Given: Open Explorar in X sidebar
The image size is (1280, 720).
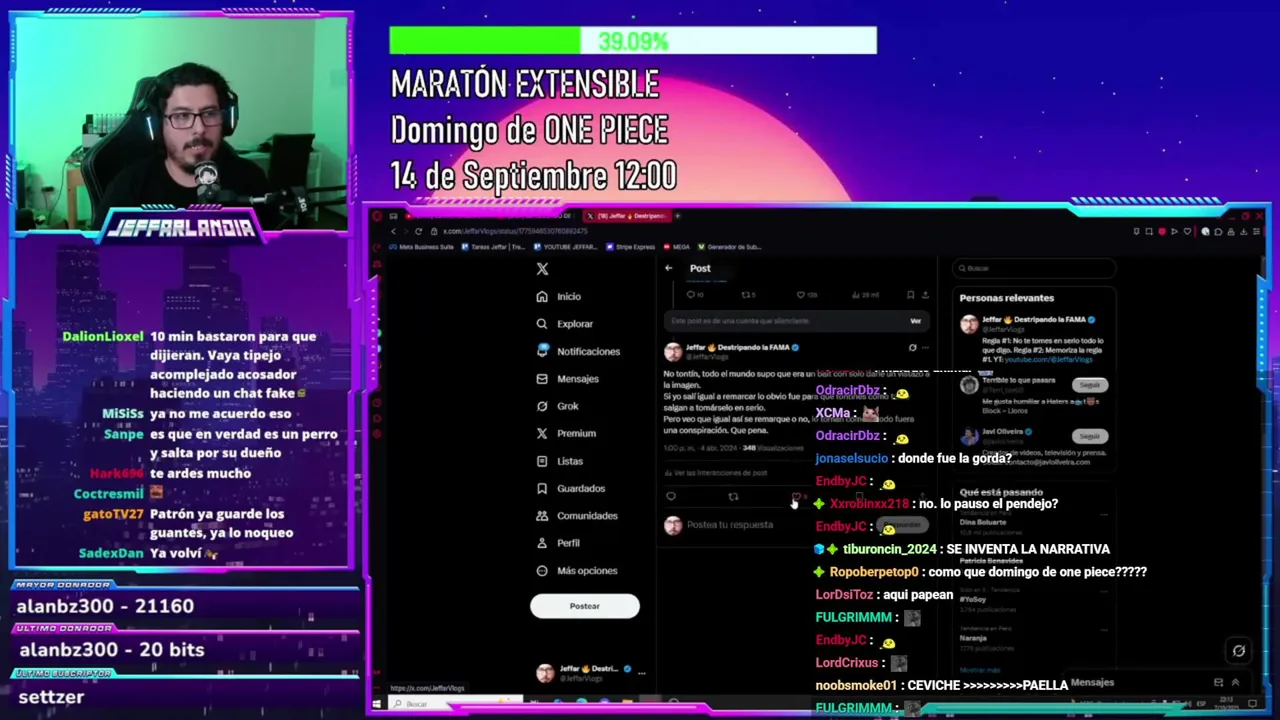Looking at the screenshot, I should tap(564, 324).
